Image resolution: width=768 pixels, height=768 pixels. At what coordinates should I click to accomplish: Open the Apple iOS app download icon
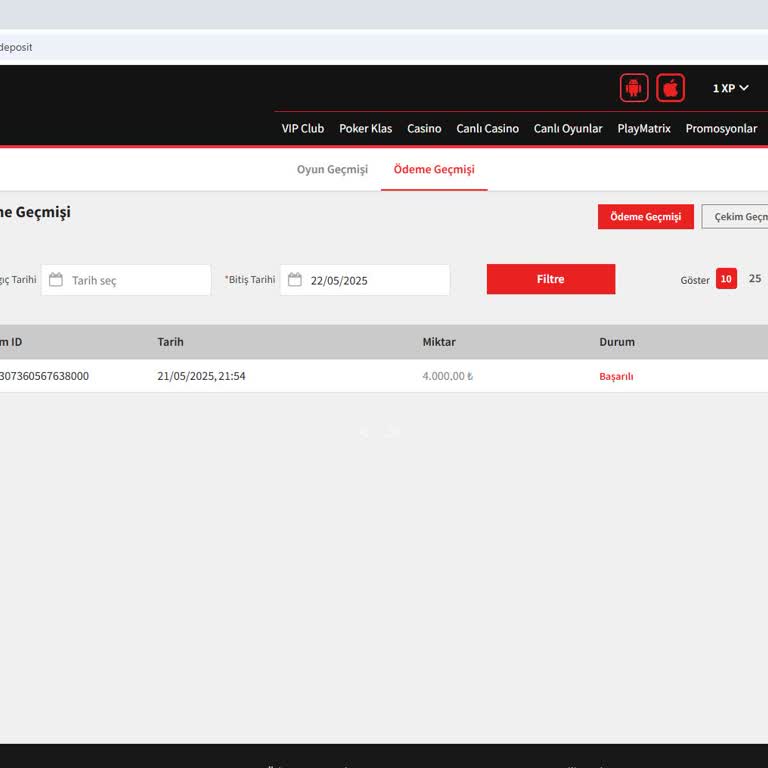[x=671, y=88]
